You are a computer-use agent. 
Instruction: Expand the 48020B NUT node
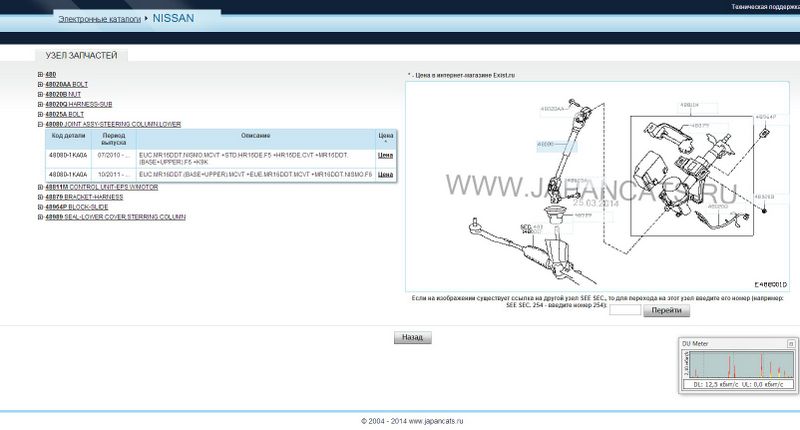[x=40, y=94]
